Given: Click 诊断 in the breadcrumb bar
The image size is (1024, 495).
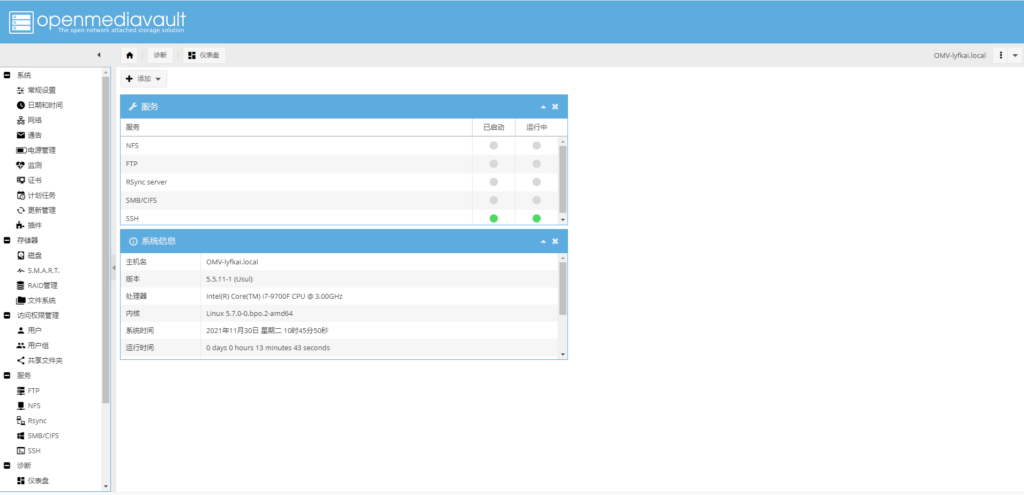Looking at the screenshot, I should click(160, 55).
